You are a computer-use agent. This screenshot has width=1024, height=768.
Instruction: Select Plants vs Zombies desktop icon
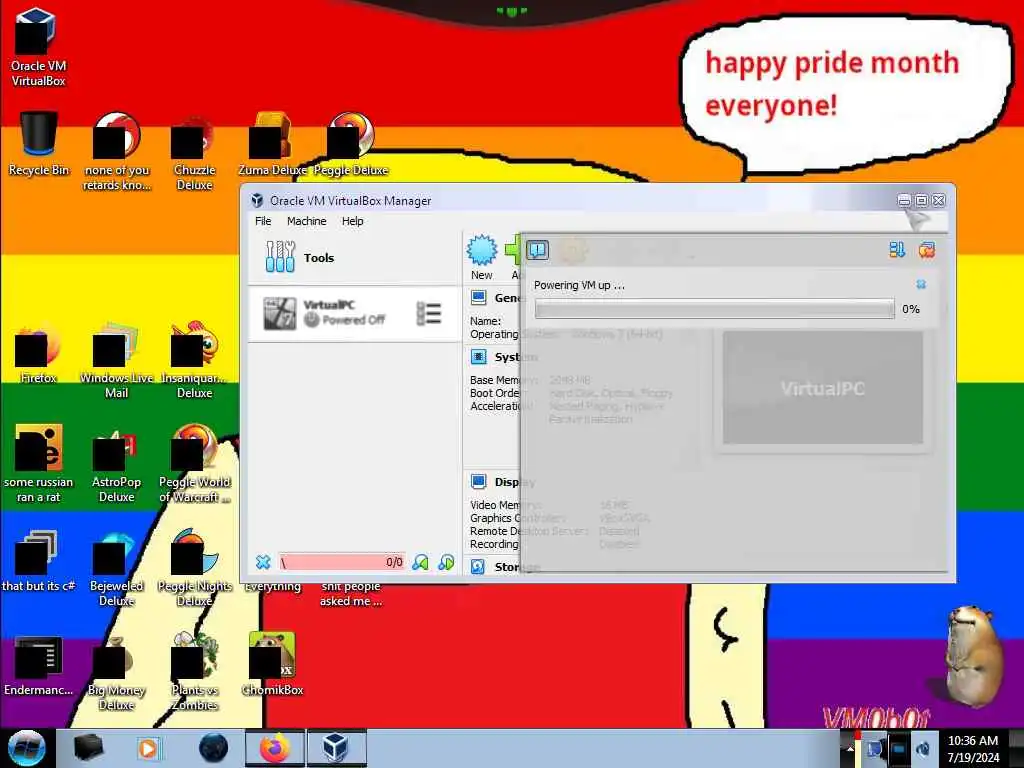(x=194, y=673)
